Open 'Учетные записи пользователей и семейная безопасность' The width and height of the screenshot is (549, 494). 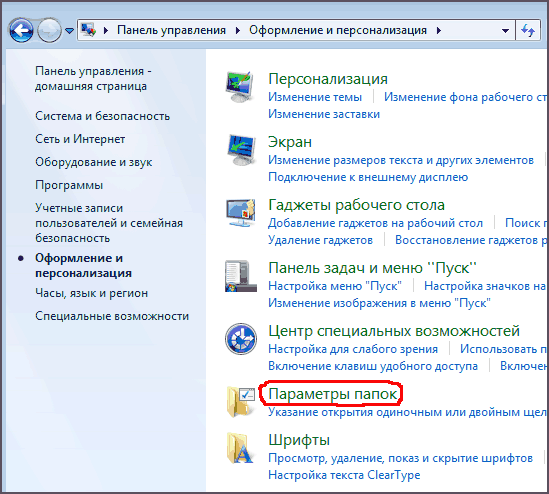(x=109, y=223)
